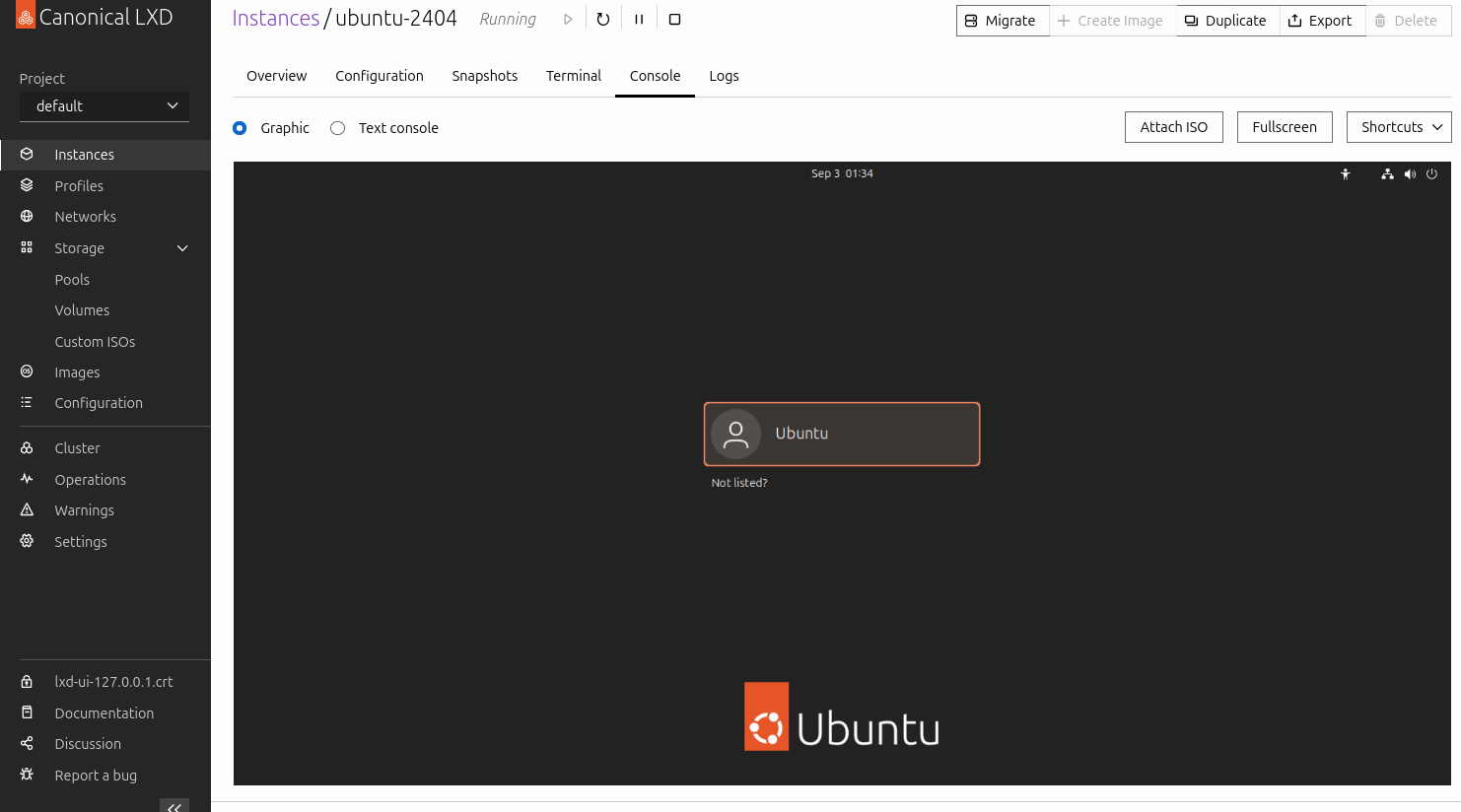The height and width of the screenshot is (812, 1461).
Task: Click the Storage grid icon
Action: [27, 247]
